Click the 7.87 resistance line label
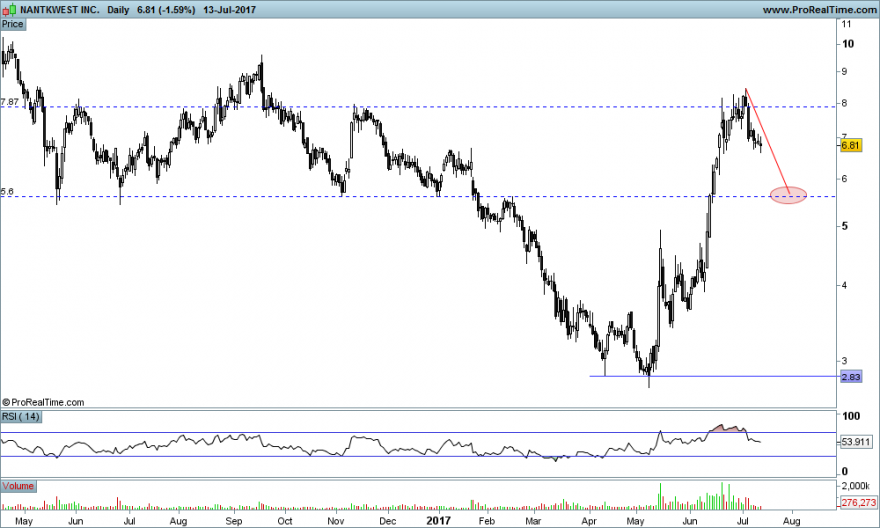Image resolution: width=880 pixels, height=528 pixels. (10, 102)
